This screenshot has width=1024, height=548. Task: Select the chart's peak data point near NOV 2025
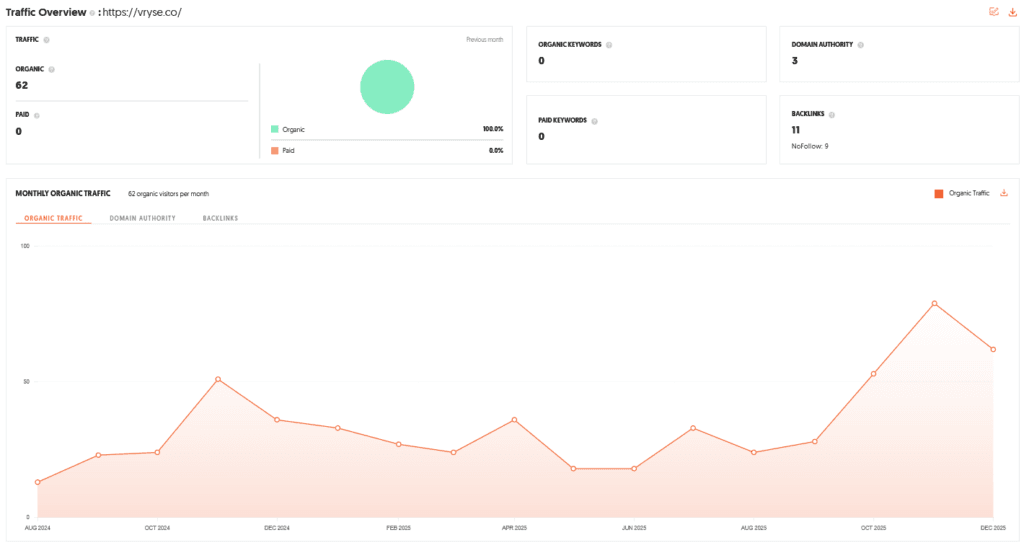tap(935, 304)
